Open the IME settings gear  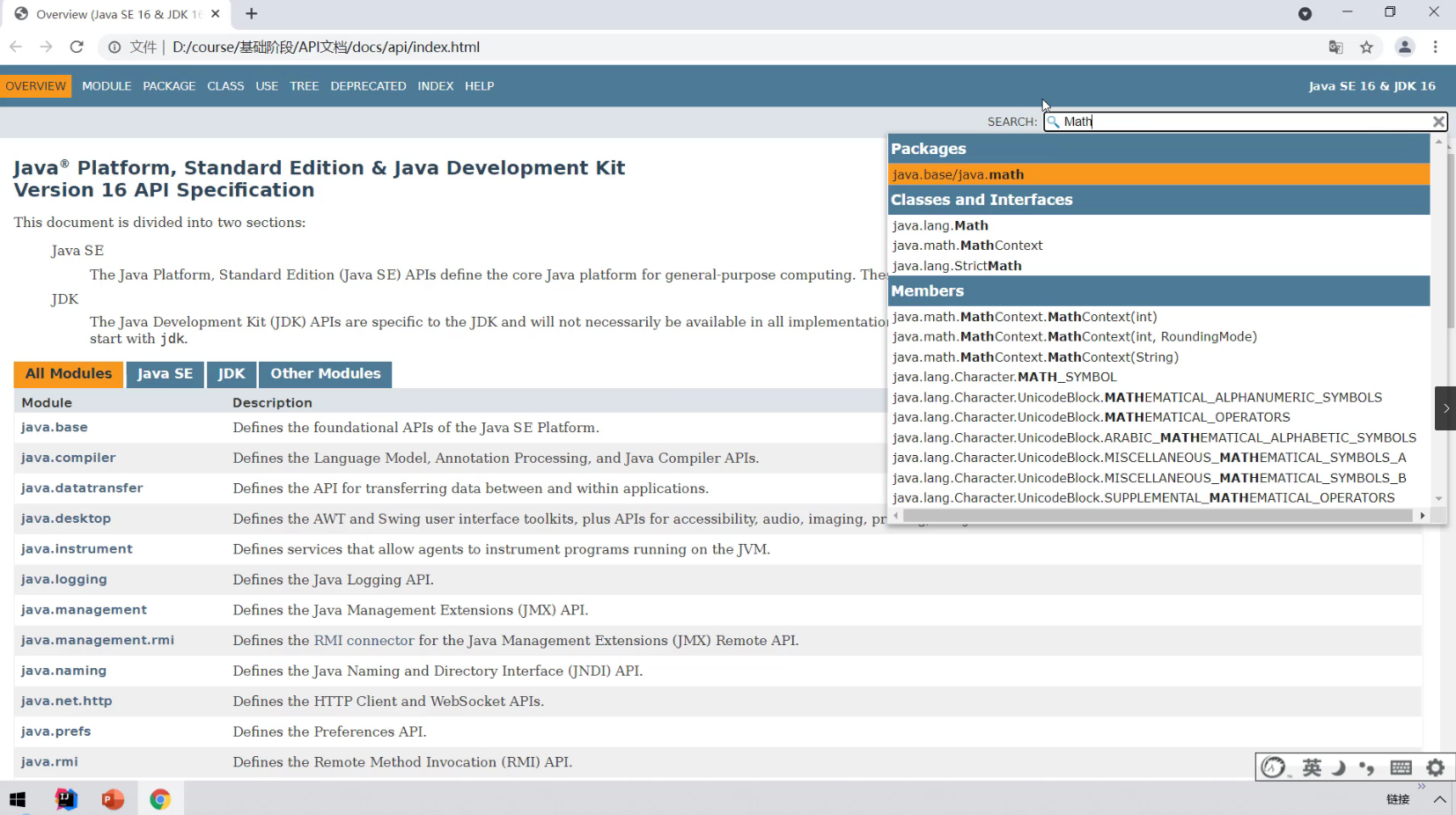point(1436,767)
